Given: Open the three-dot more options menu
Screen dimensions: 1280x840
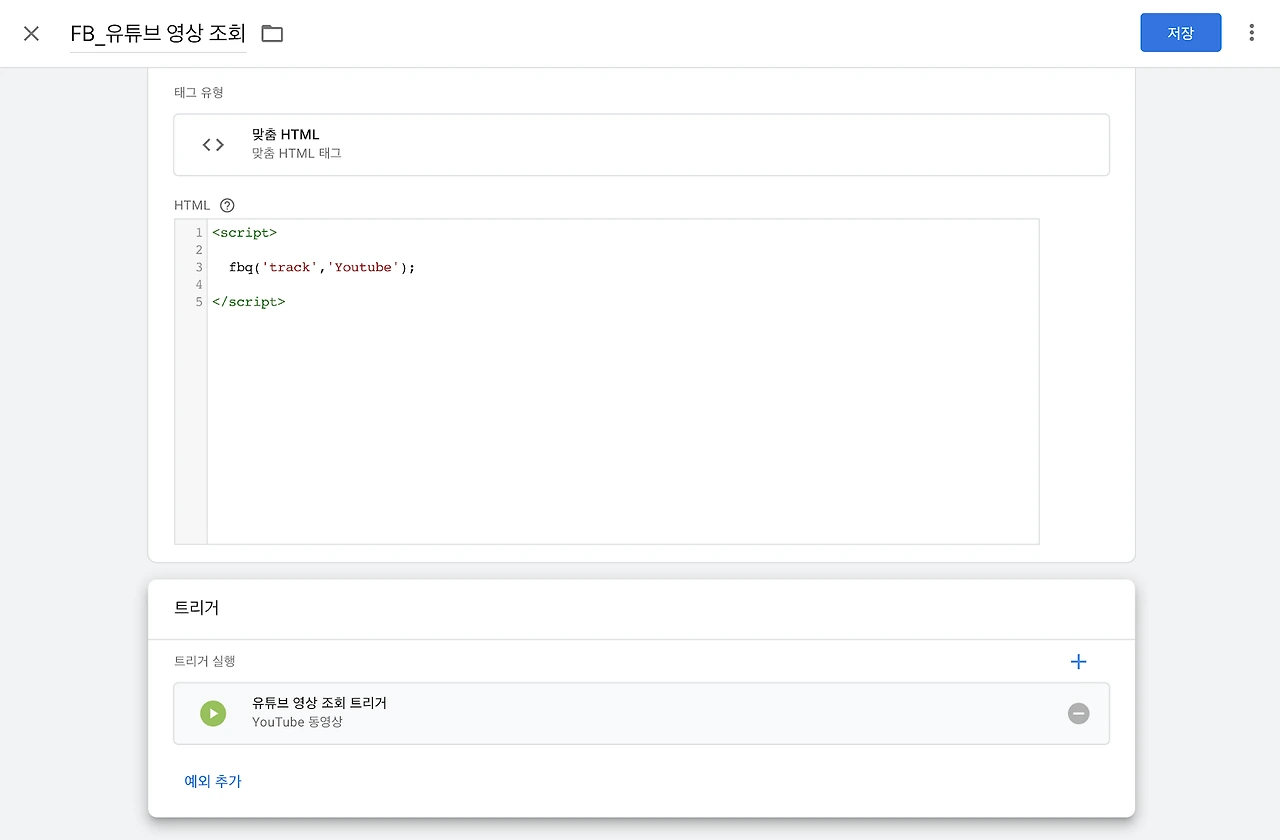Looking at the screenshot, I should pyautogui.click(x=1251, y=33).
